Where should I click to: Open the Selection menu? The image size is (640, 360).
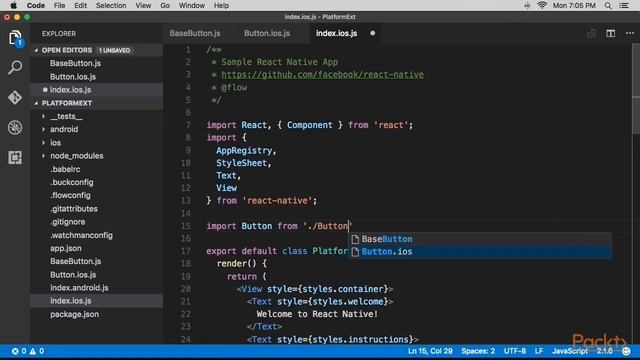click(111, 5)
